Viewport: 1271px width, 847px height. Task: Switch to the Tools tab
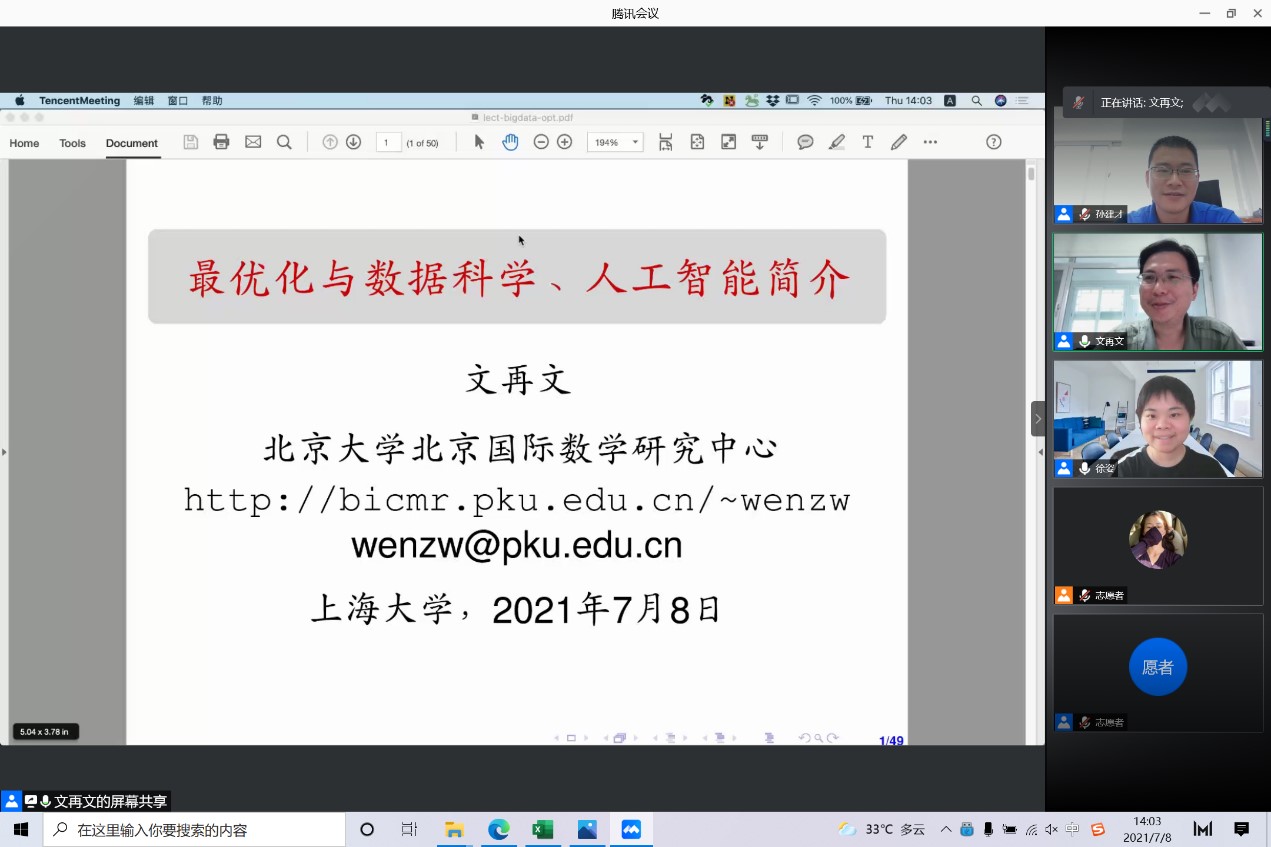tap(72, 143)
